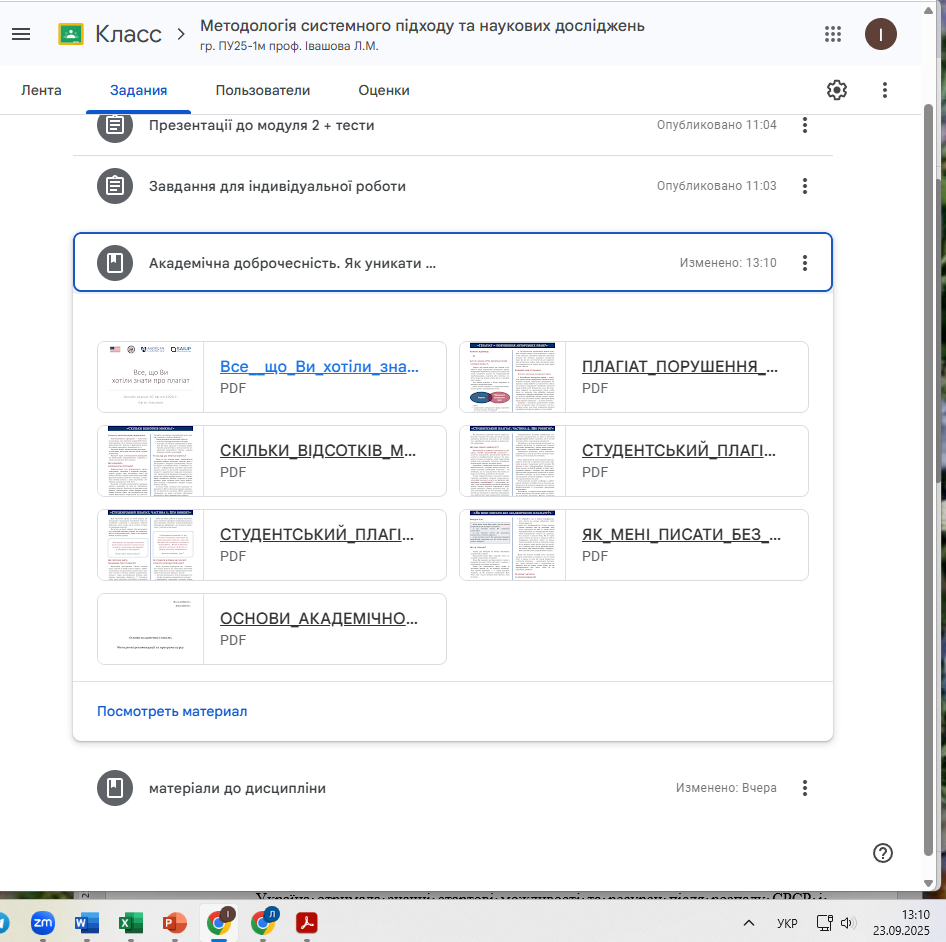
Task: Open the Google apps grid
Action: [832, 34]
